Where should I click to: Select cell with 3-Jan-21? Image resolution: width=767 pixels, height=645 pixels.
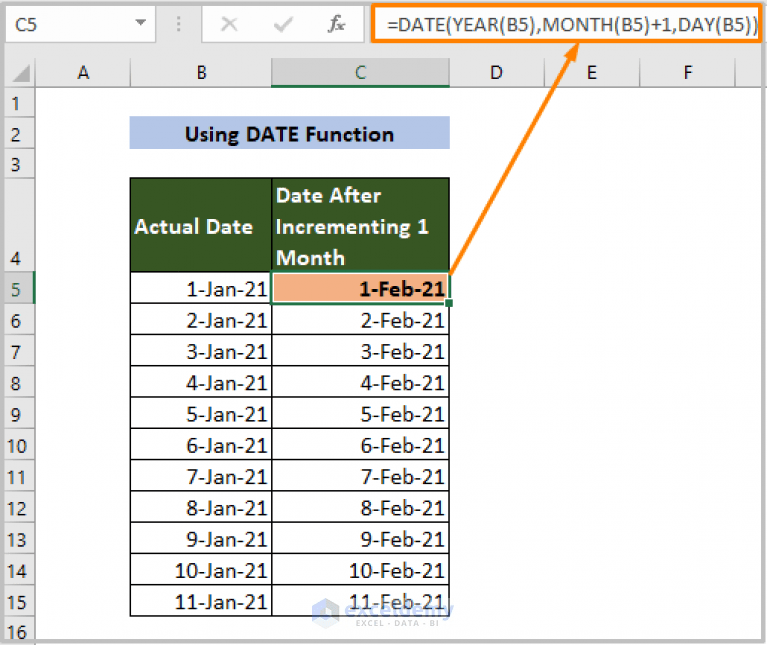coord(201,351)
